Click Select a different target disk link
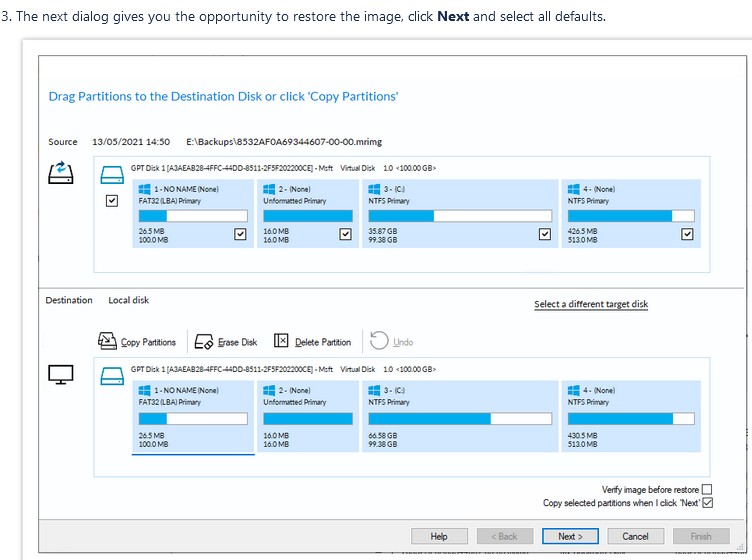 point(591,304)
